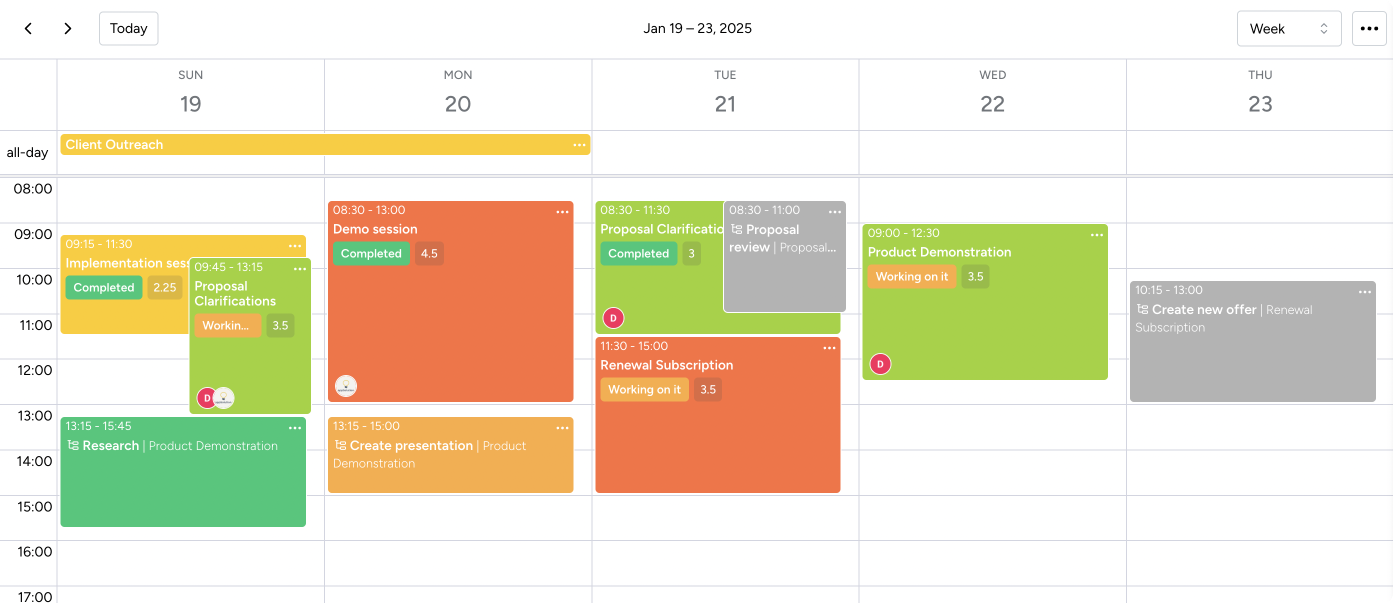Select the Thursday 23 day header
This screenshot has height=603, width=1393.
pyautogui.click(x=1260, y=94)
